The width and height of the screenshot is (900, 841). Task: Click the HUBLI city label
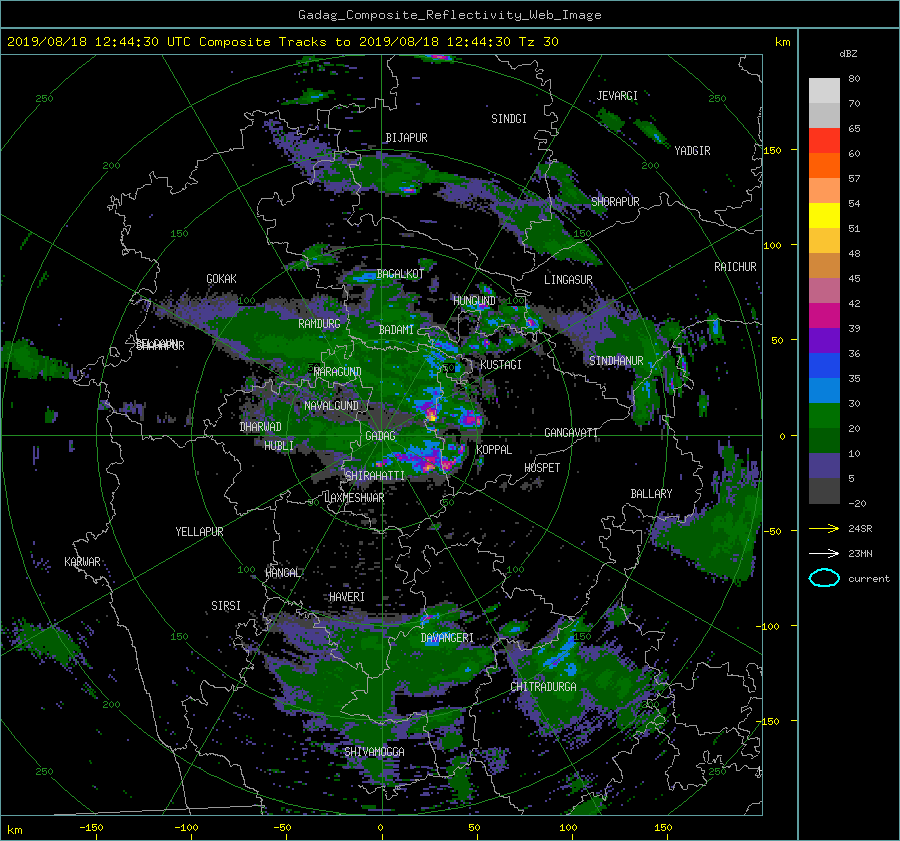pos(278,445)
